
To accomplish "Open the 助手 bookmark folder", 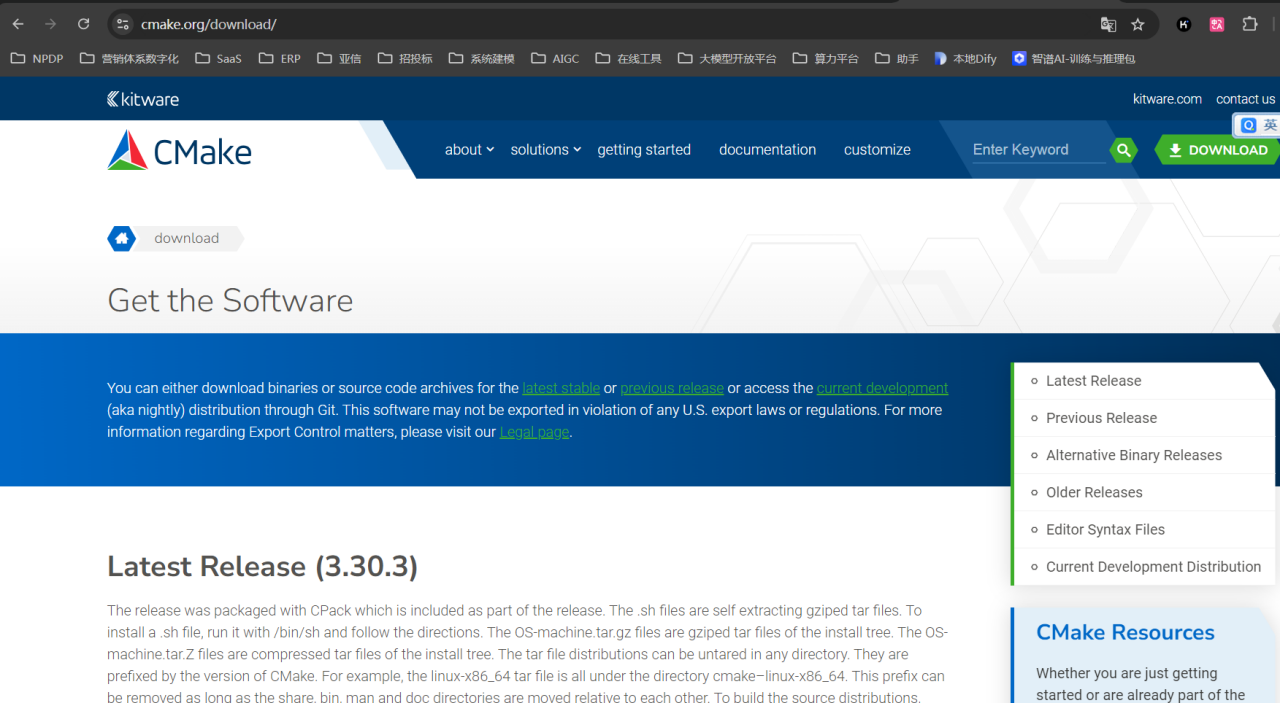I will coord(897,59).
